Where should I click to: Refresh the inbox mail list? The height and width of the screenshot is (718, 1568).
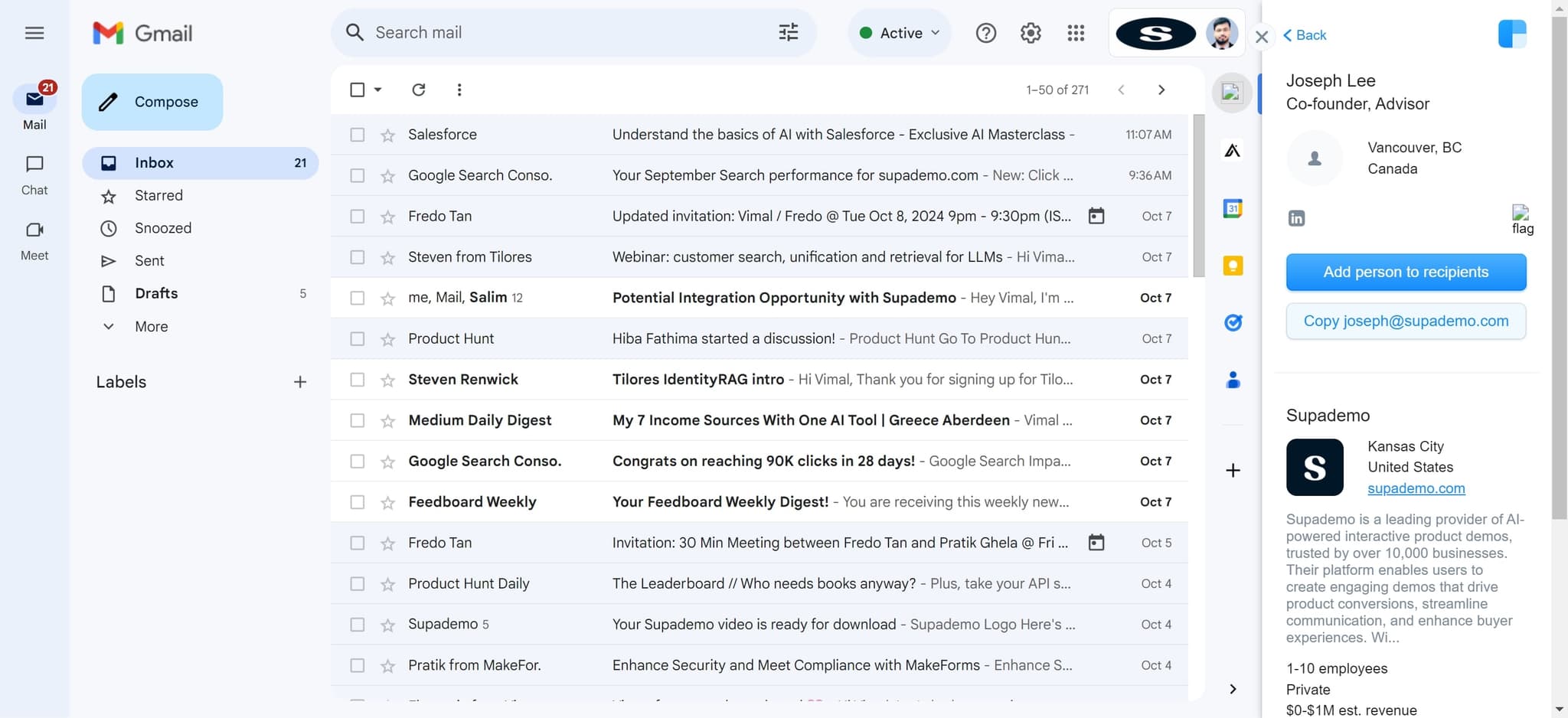coord(418,90)
